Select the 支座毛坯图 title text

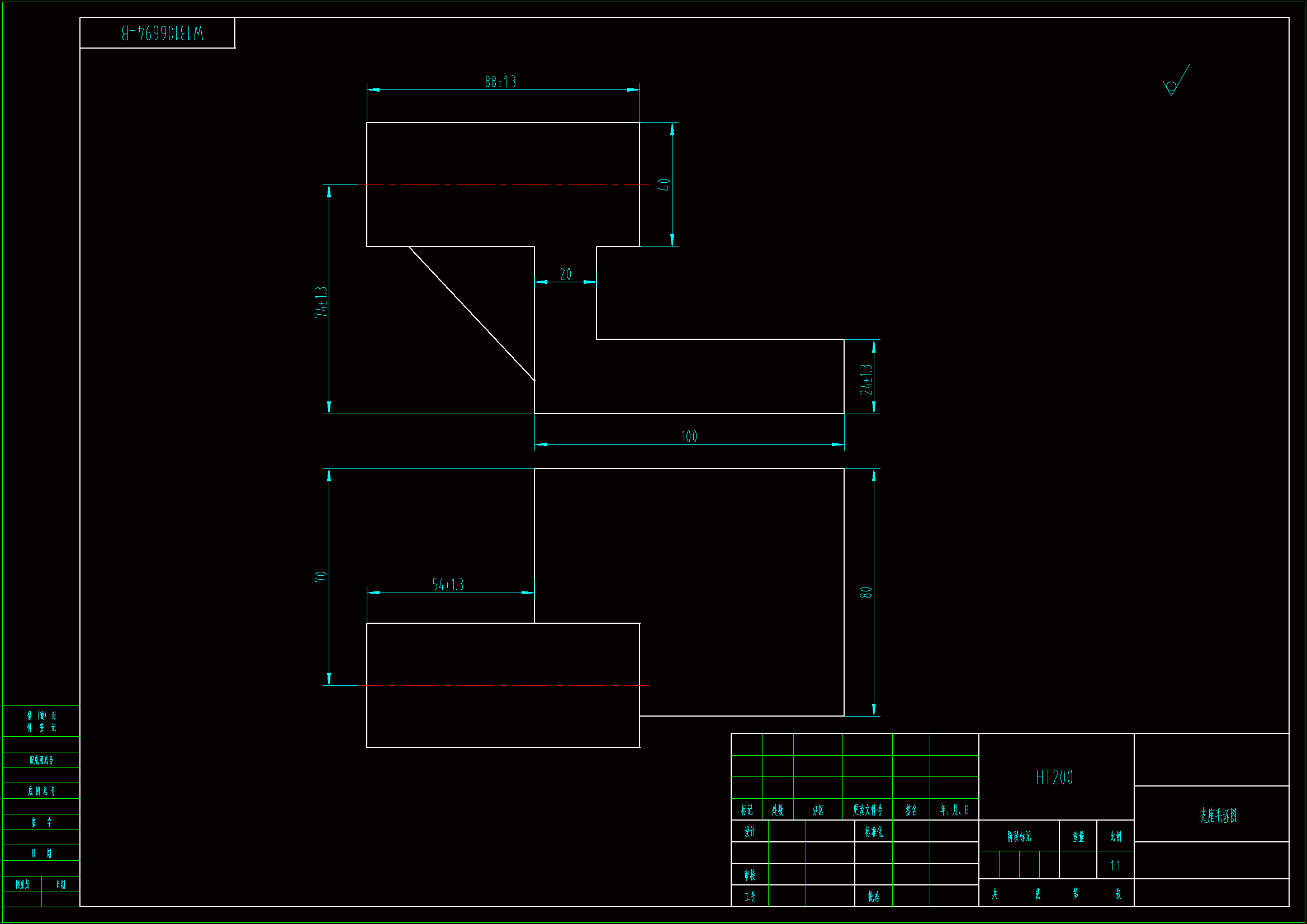pyautogui.click(x=1218, y=815)
